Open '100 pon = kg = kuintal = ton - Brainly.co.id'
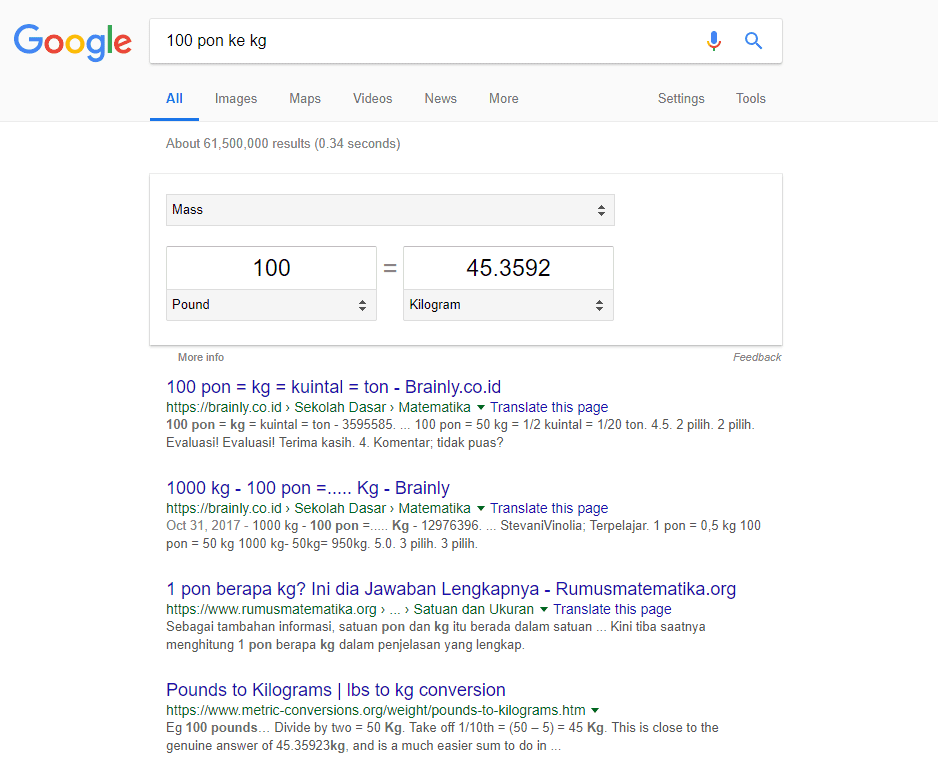This screenshot has height=758, width=938. click(334, 387)
